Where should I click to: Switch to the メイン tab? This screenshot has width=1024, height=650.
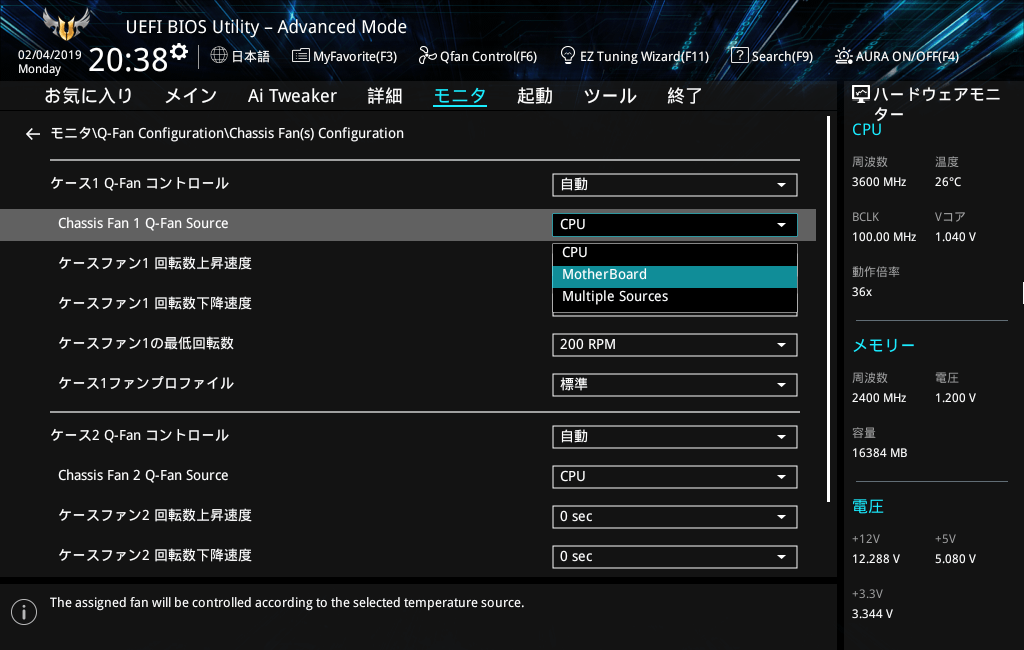[191, 96]
